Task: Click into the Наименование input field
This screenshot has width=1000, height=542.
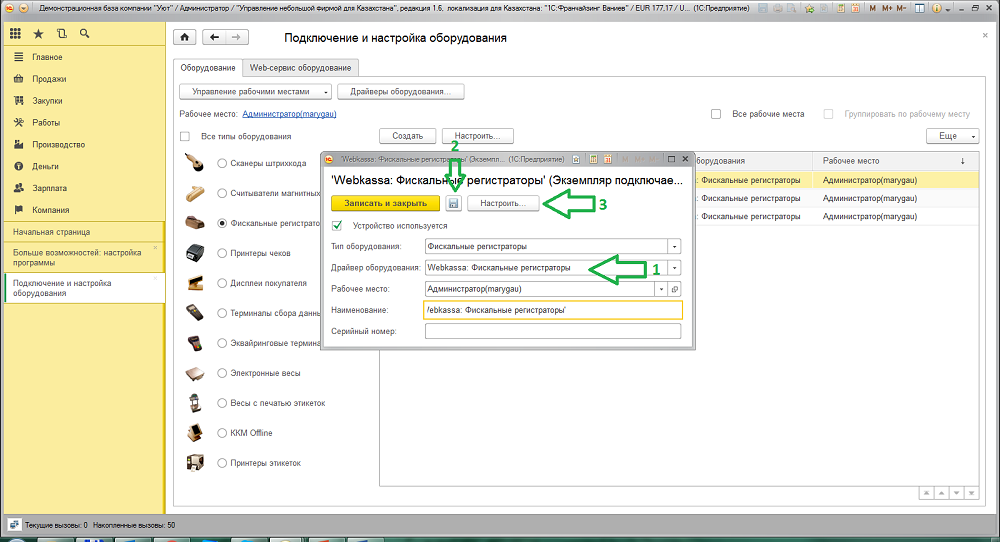Action: [553, 310]
